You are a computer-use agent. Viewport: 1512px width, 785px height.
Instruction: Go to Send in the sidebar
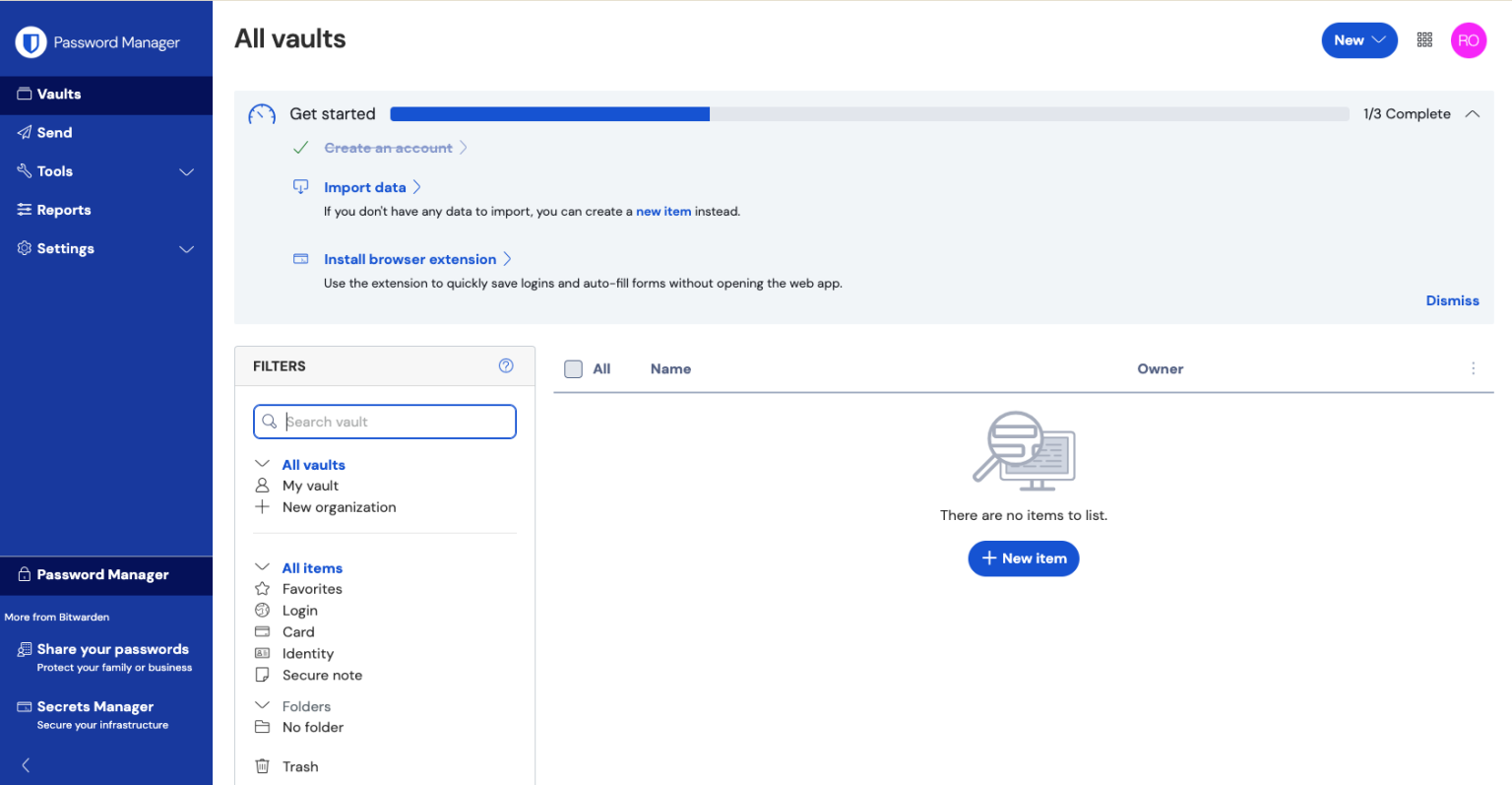coord(54,133)
